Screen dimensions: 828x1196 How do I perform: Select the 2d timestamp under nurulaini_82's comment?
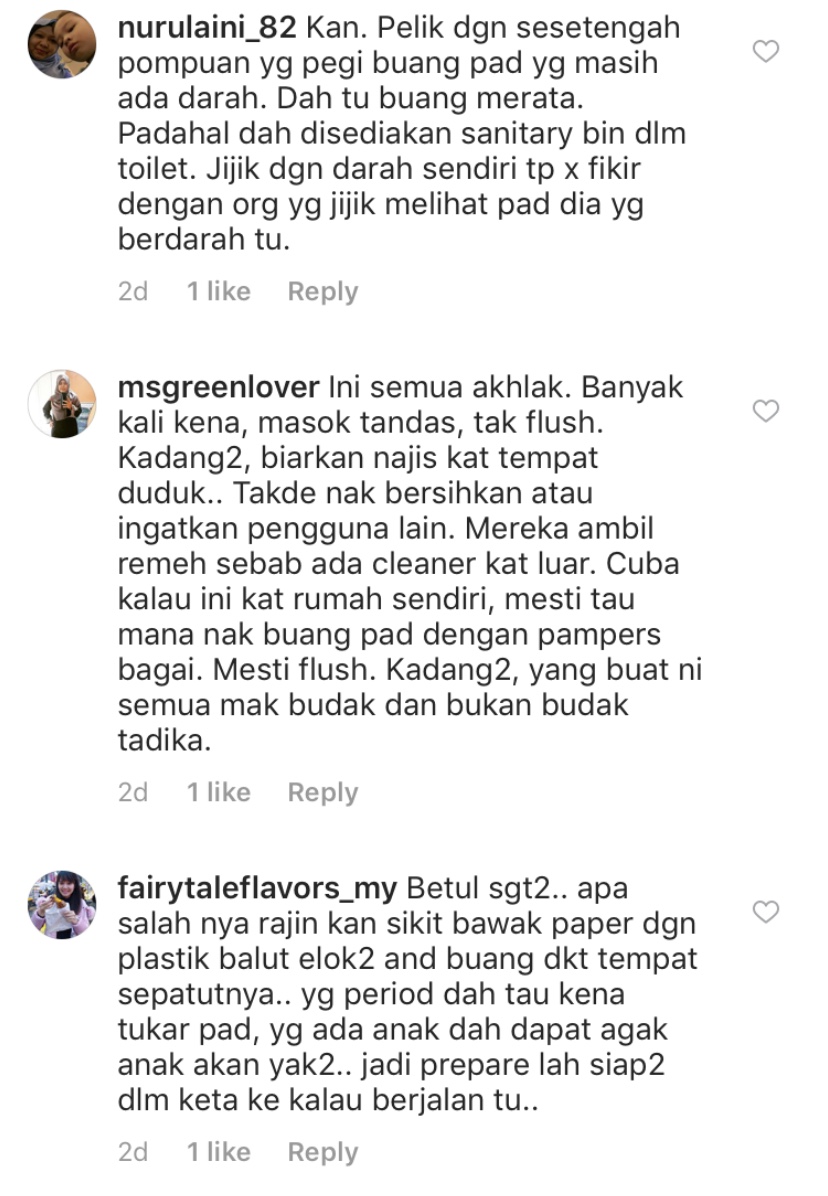133,291
